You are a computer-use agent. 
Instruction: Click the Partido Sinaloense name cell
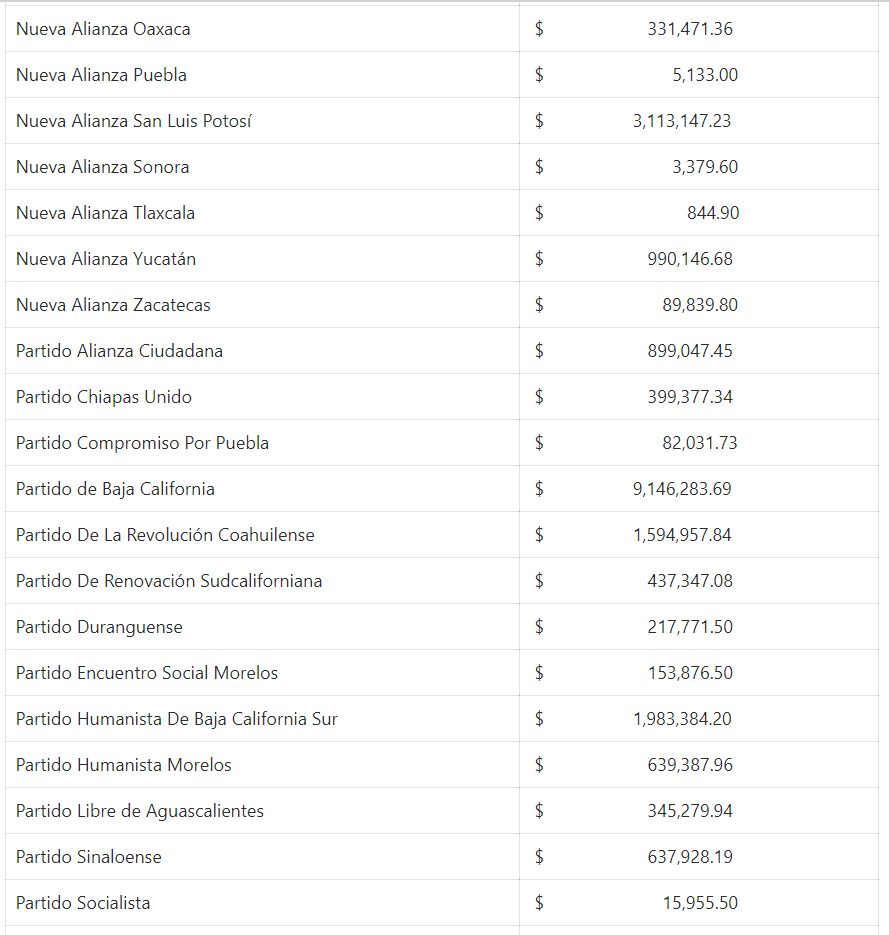click(88, 857)
